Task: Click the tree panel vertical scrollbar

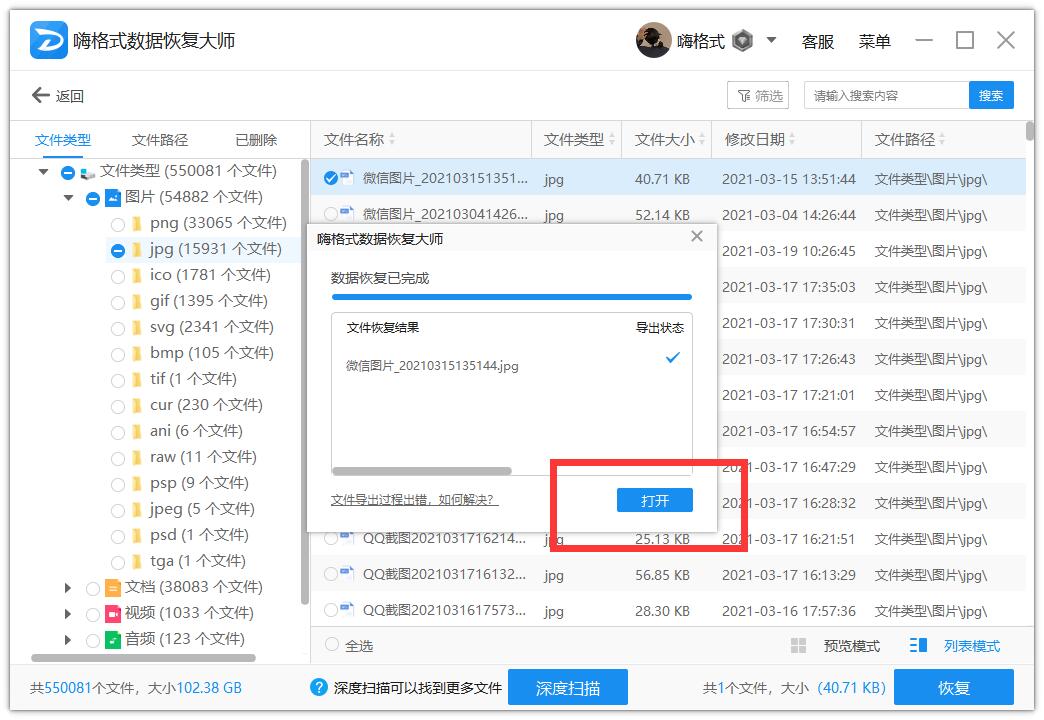Action: click(305, 382)
